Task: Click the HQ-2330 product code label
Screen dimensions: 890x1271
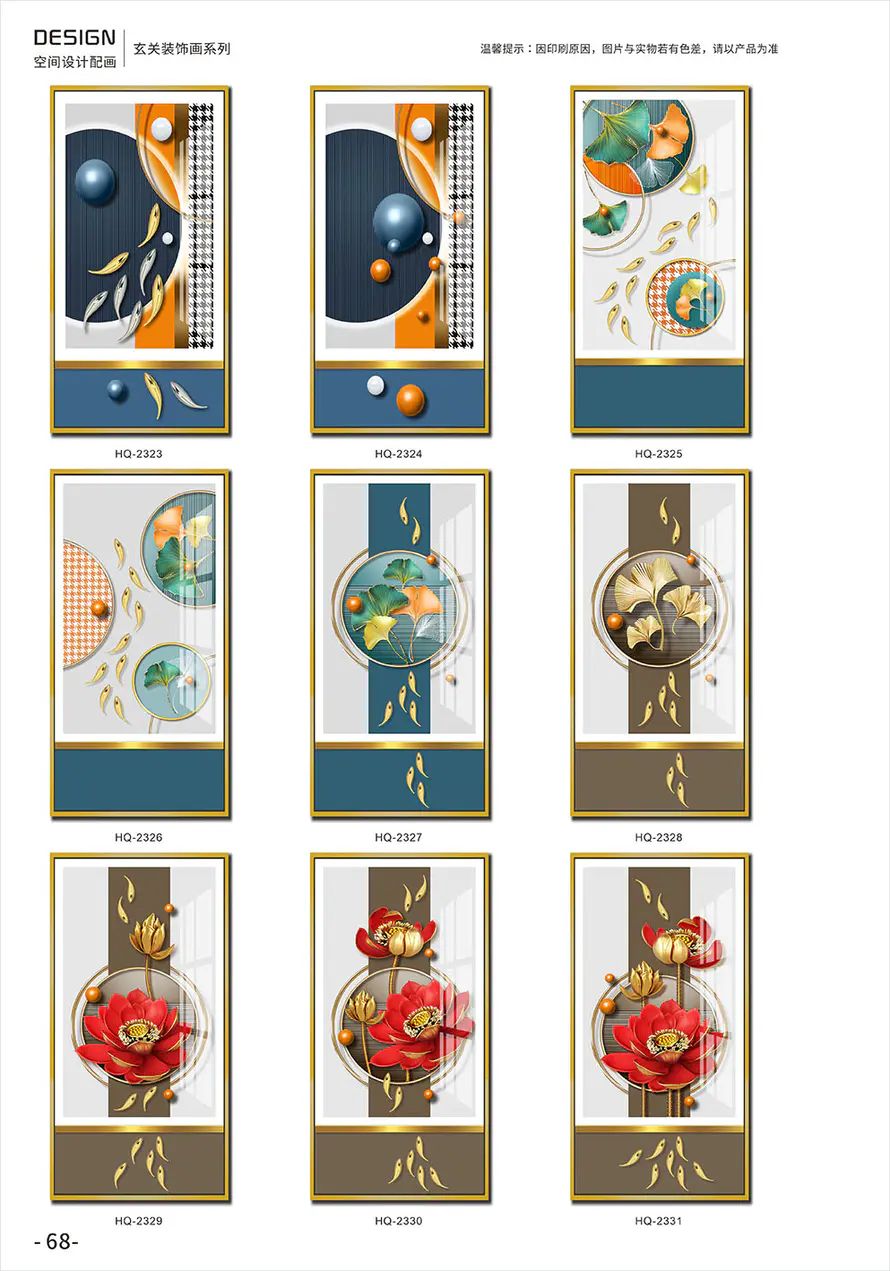Action: 398,1220
